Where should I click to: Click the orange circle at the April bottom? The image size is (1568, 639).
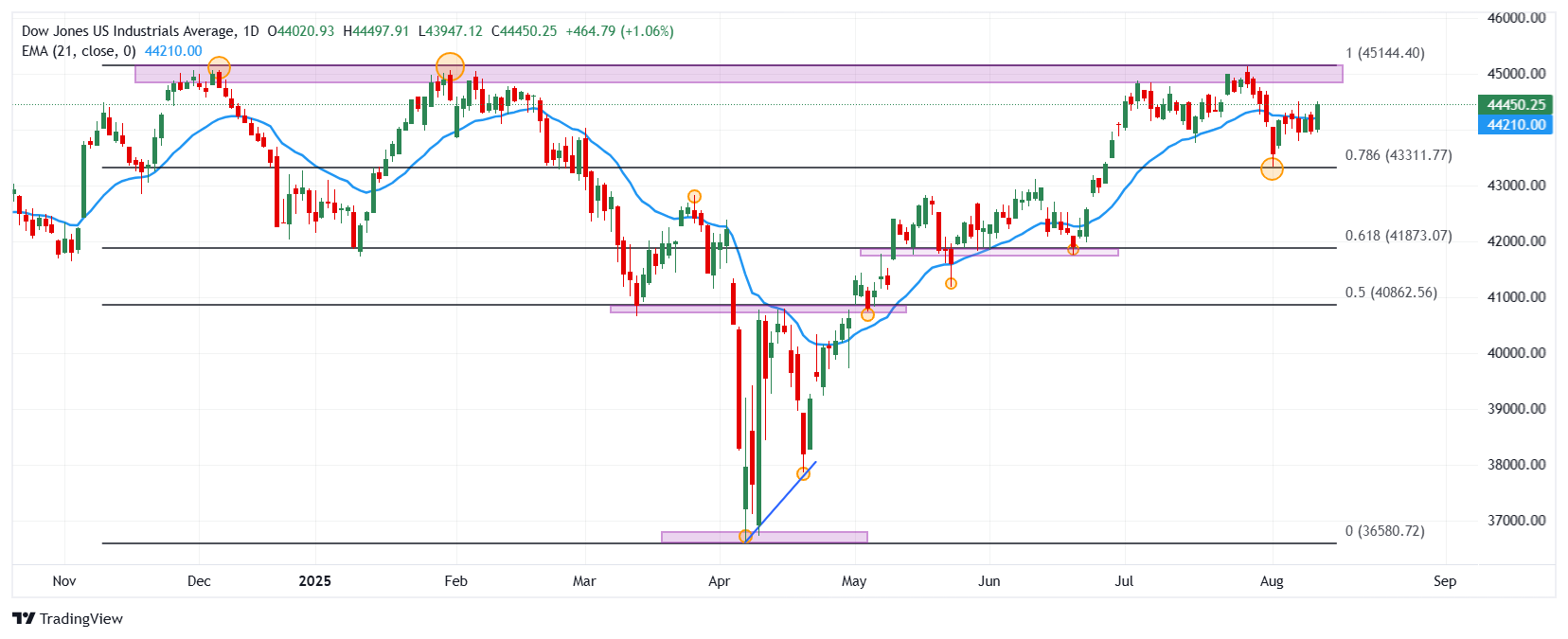(x=745, y=537)
